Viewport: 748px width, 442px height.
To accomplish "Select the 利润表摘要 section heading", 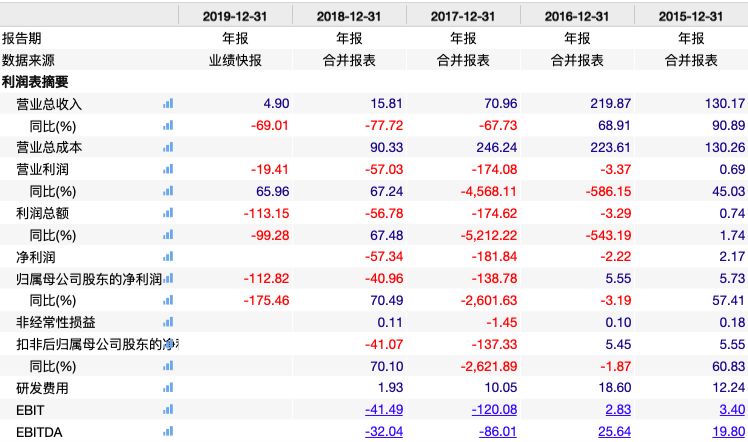I will click(x=35, y=81).
